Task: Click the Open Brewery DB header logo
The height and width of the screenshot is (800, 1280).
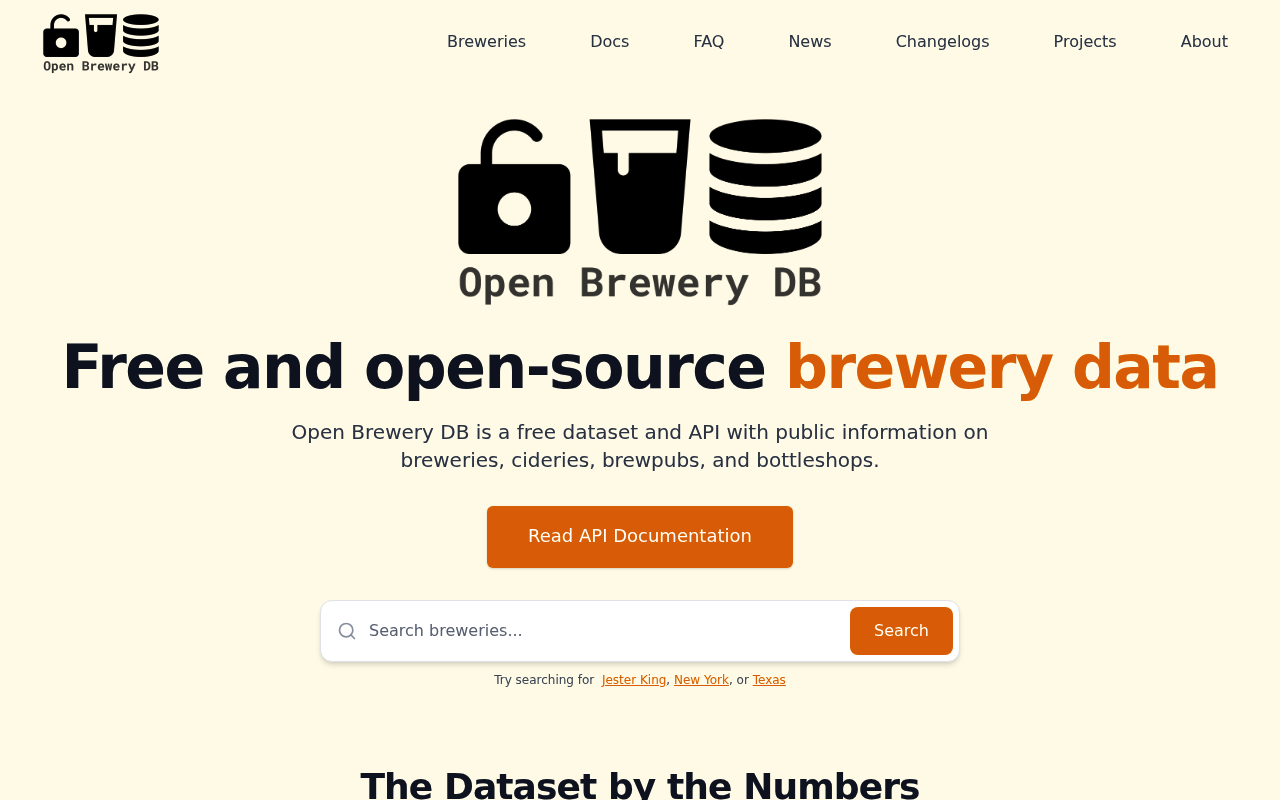Action: (101, 43)
